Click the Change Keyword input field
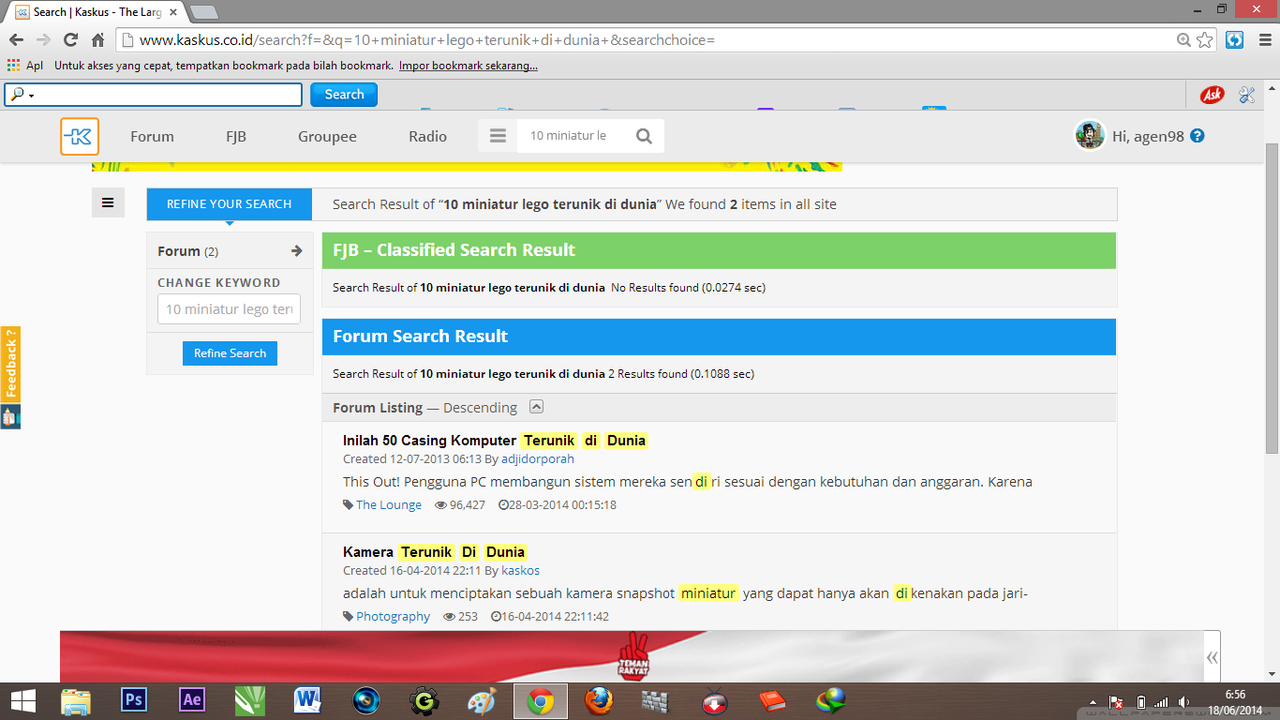1280x720 pixels. point(229,309)
